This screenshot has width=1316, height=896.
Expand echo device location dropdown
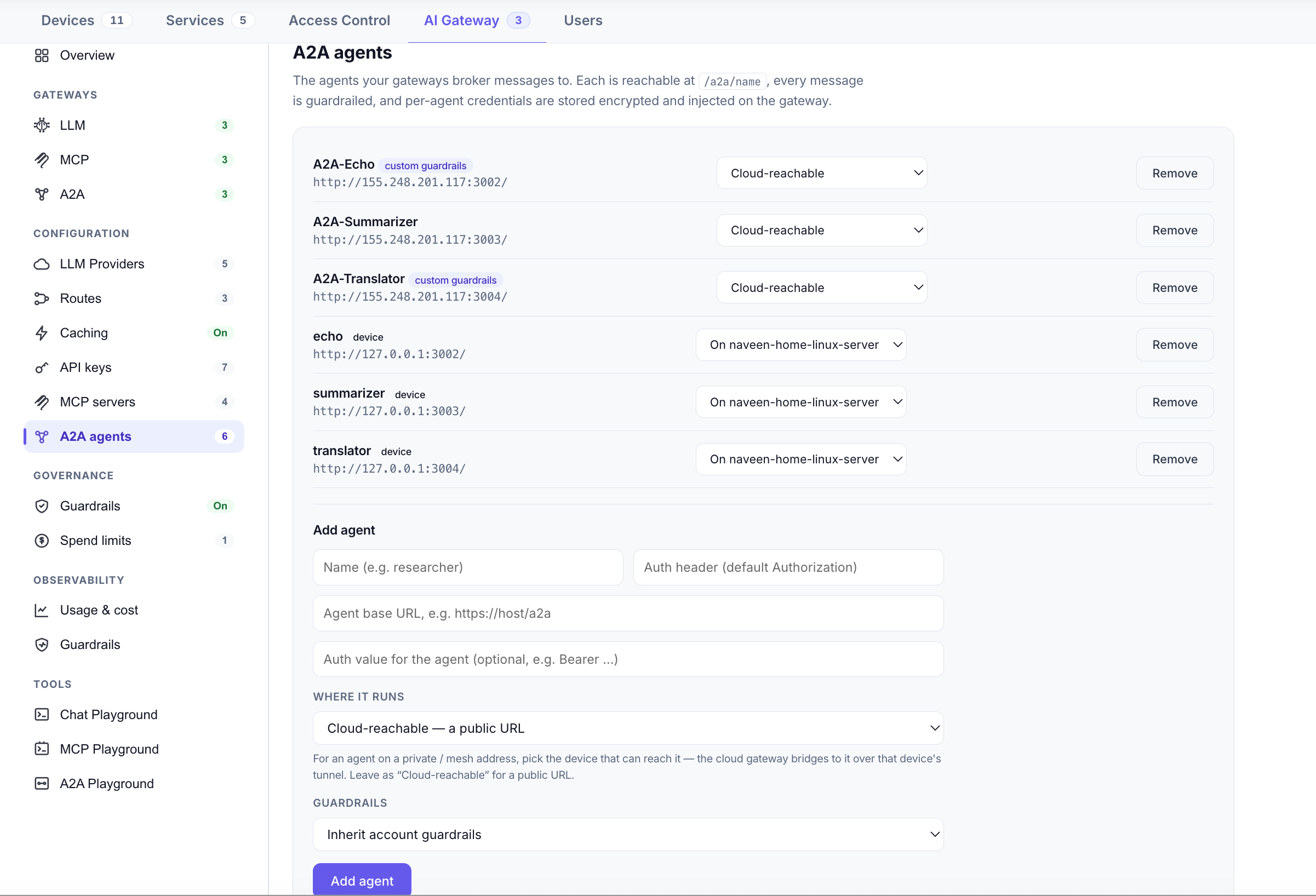coord(800,344)
